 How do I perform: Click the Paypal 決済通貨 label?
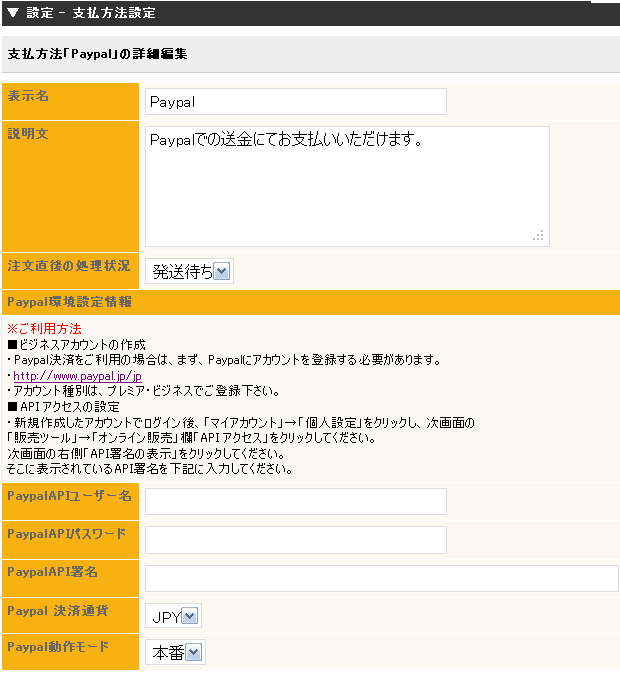[58, 611]
